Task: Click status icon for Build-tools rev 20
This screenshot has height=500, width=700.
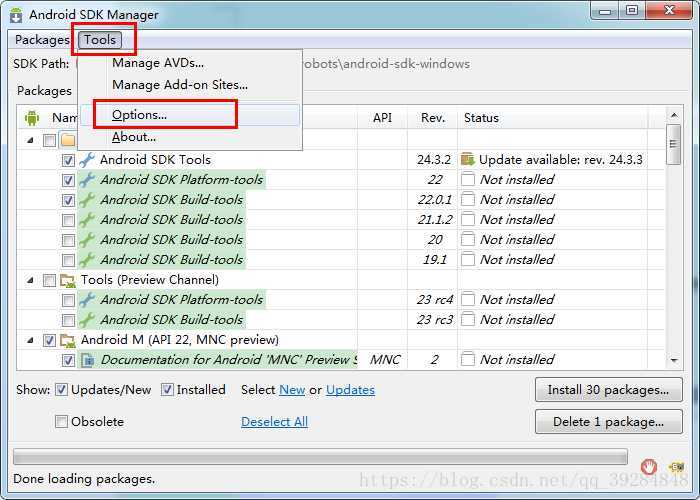Action: (467, 240)
